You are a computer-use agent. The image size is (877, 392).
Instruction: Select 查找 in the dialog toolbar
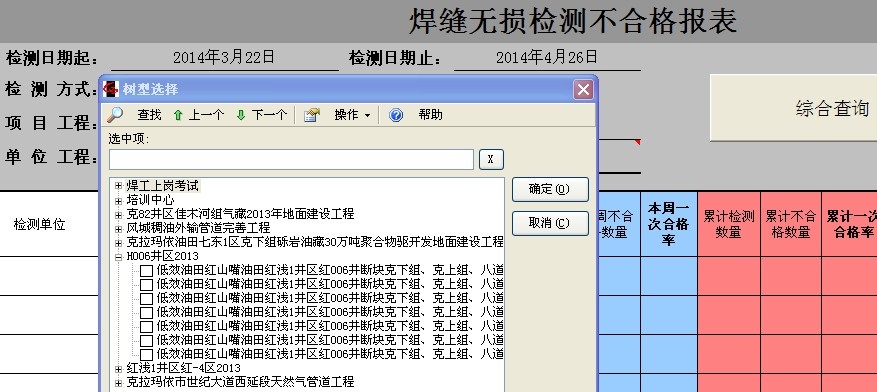(149, 115)
